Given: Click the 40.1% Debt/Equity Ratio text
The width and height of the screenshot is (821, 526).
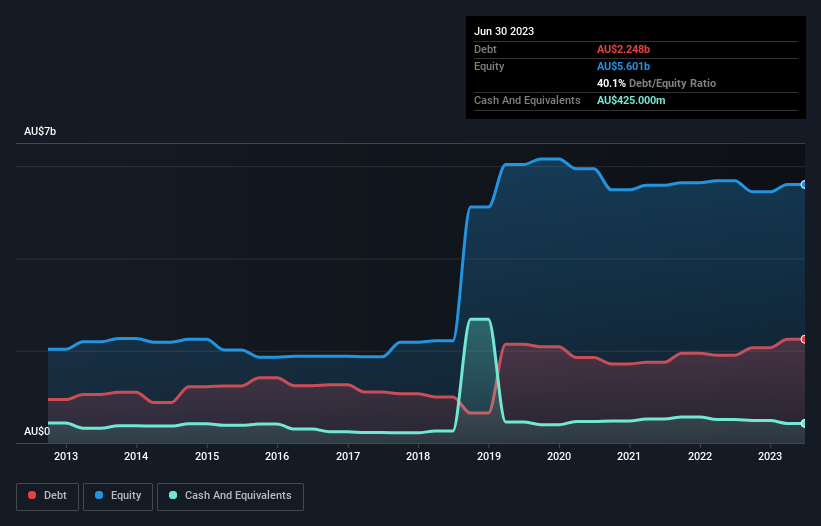Looking at the screenshot, I should (656, 83).
